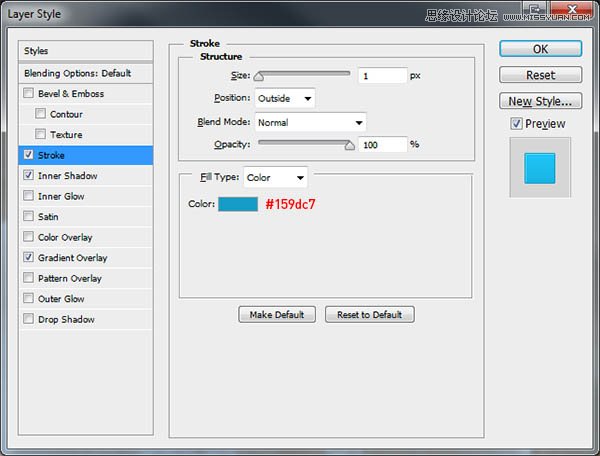This screenshot has height=456, width=600.
Task: Enable the Outer Glow checkbox
Action: (28, 298)
